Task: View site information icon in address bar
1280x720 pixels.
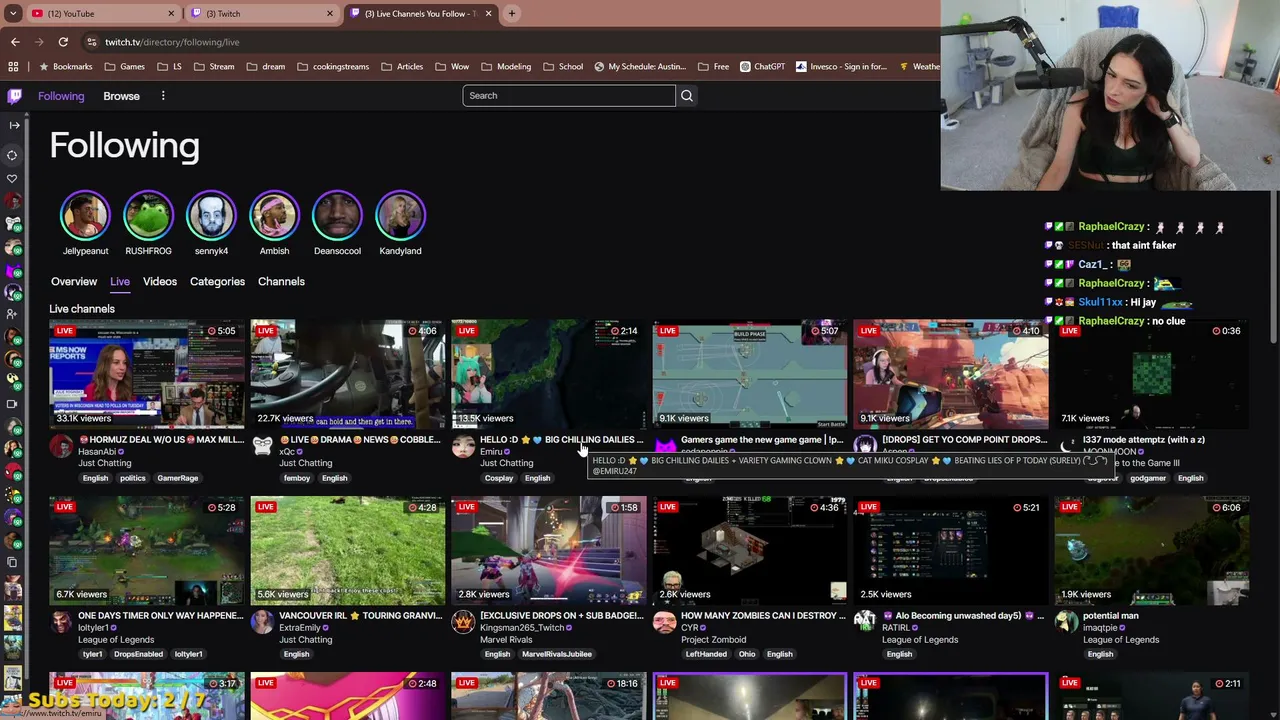Action: pos(92,42)
